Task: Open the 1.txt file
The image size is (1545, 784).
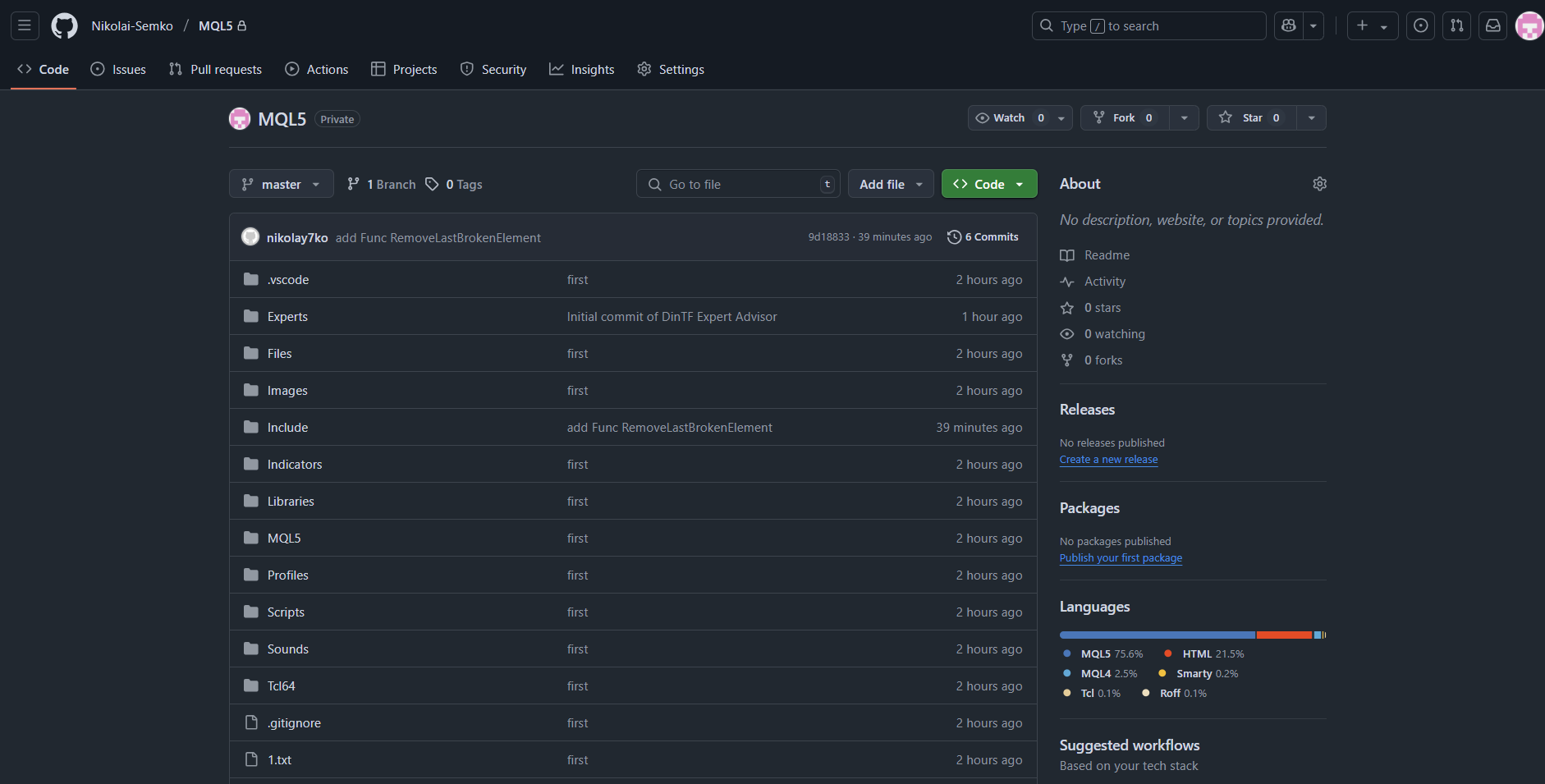Action: 279,760
